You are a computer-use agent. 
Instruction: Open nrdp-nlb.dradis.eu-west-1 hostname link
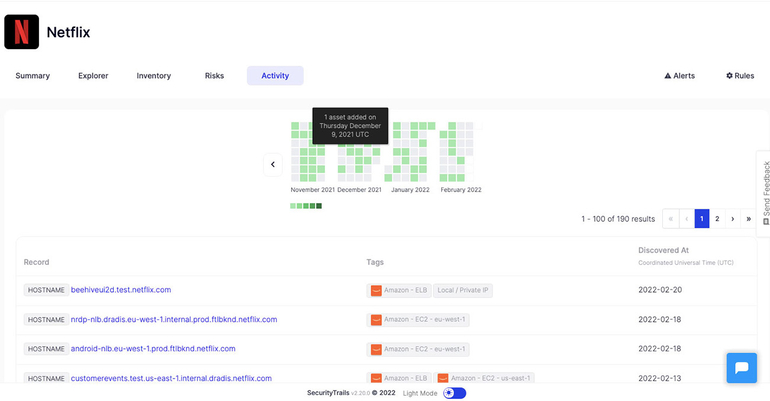point(174,320)
